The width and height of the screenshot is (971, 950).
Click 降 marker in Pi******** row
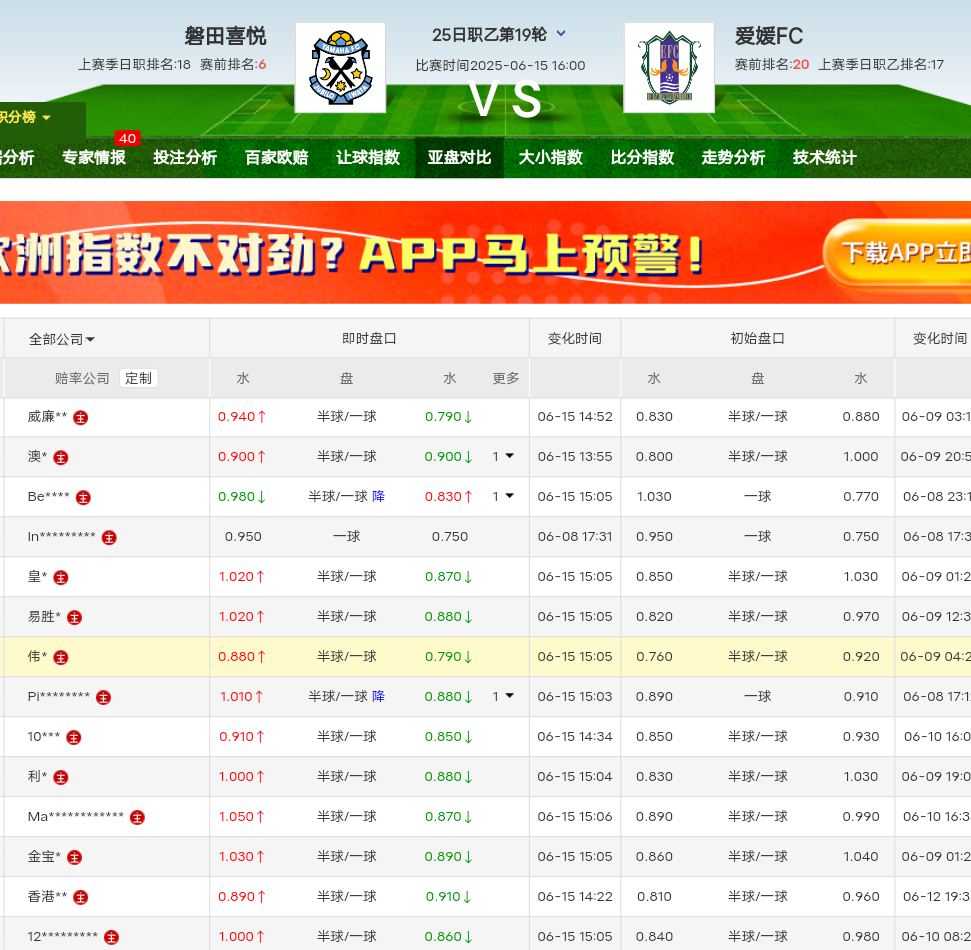pyautogui.click(x=378, y=696)
